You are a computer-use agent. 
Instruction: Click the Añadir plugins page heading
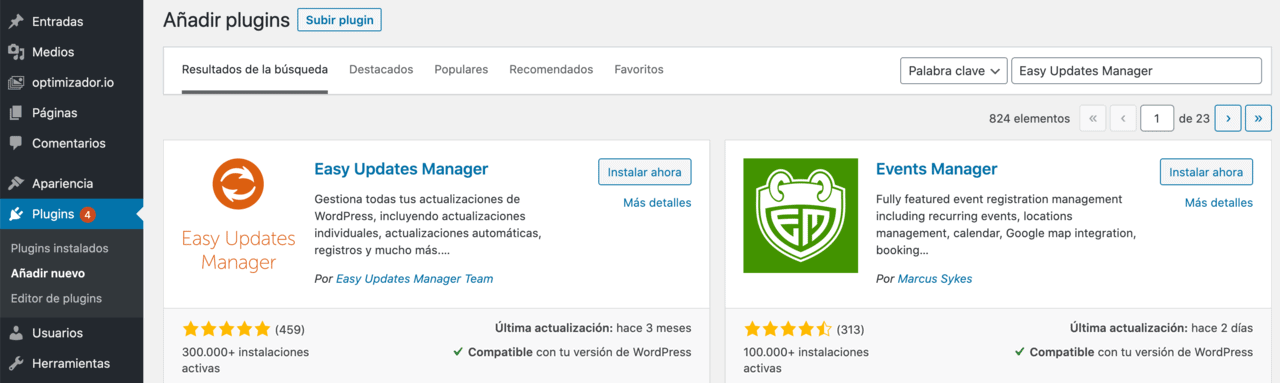point(226,19)
